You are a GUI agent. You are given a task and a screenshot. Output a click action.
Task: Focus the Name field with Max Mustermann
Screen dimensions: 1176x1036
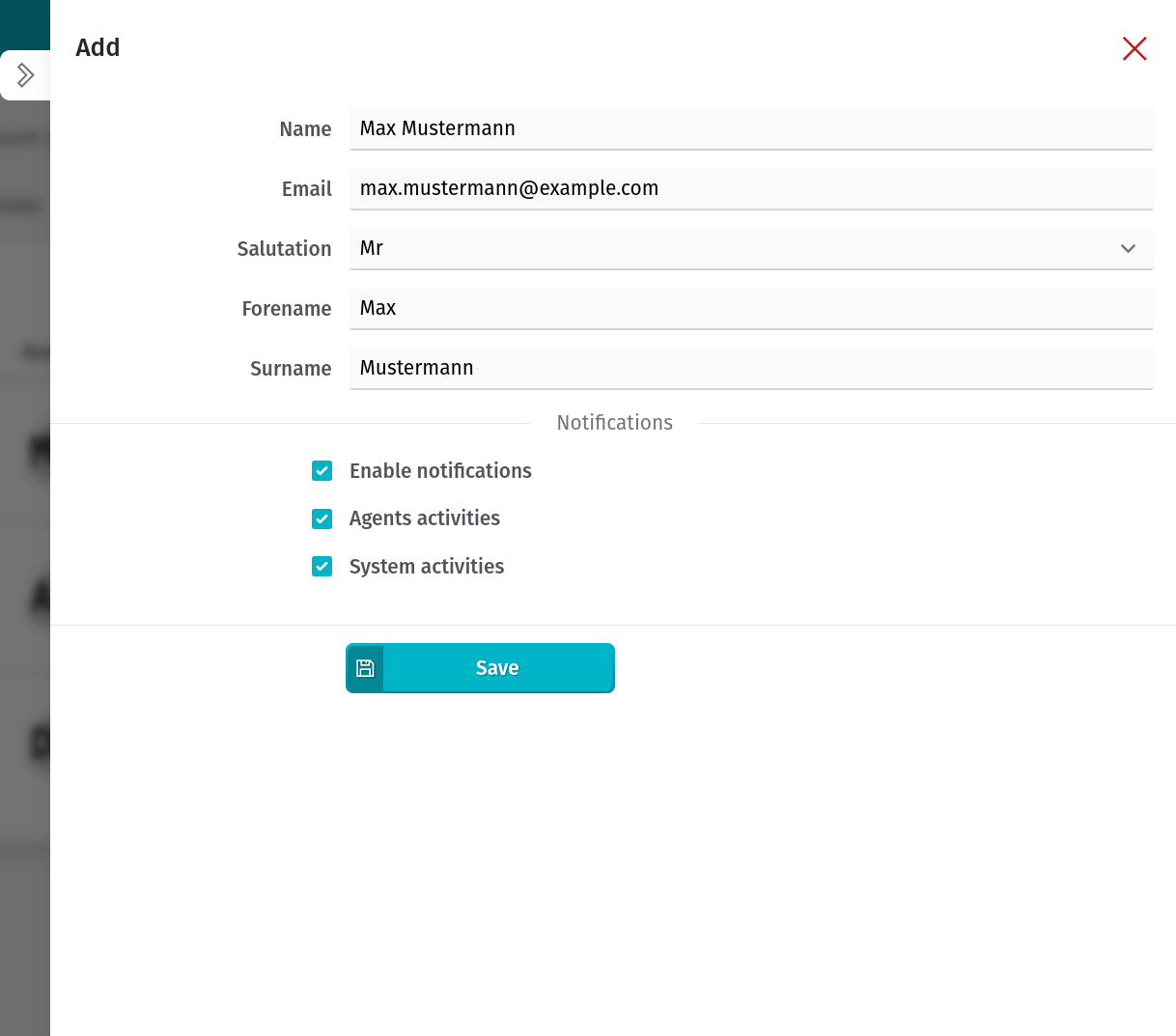tap(750, 128)
